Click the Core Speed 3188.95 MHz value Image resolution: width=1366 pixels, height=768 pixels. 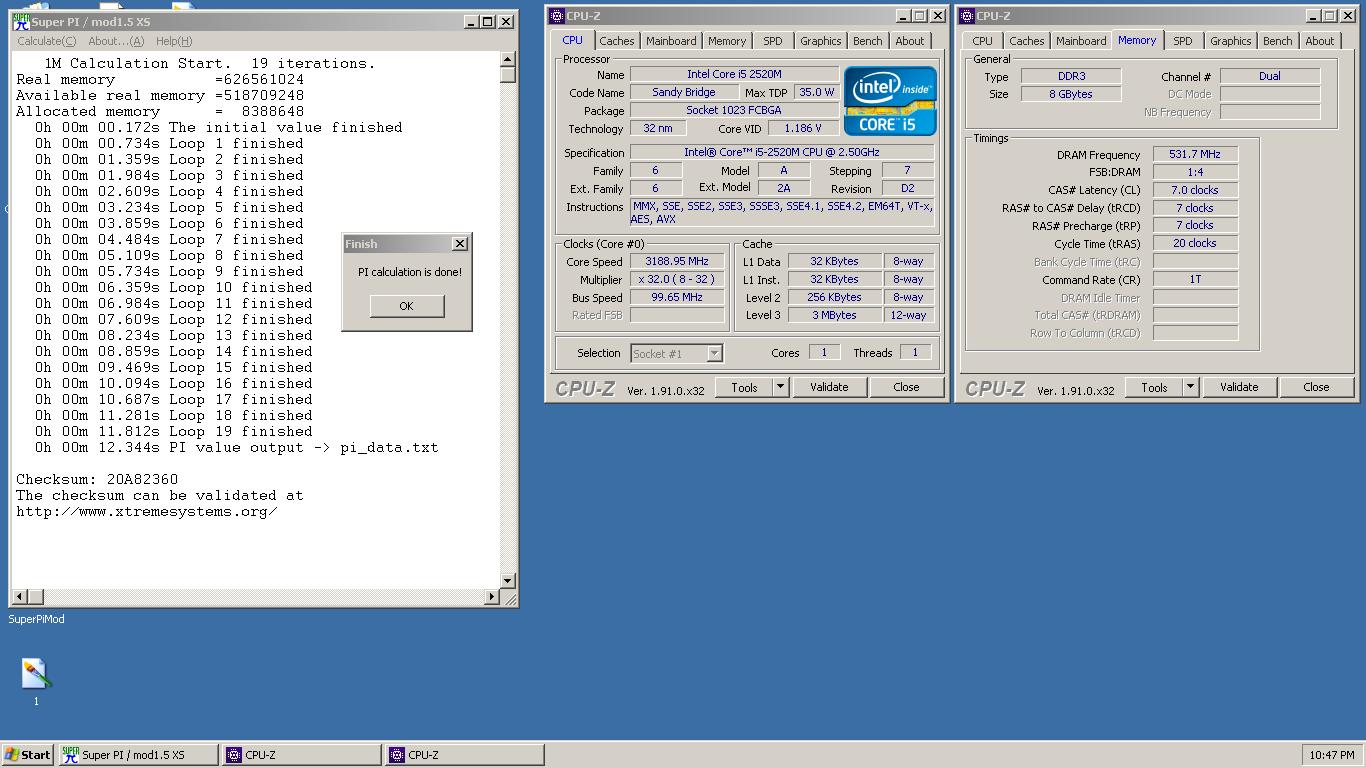point(677,262)
